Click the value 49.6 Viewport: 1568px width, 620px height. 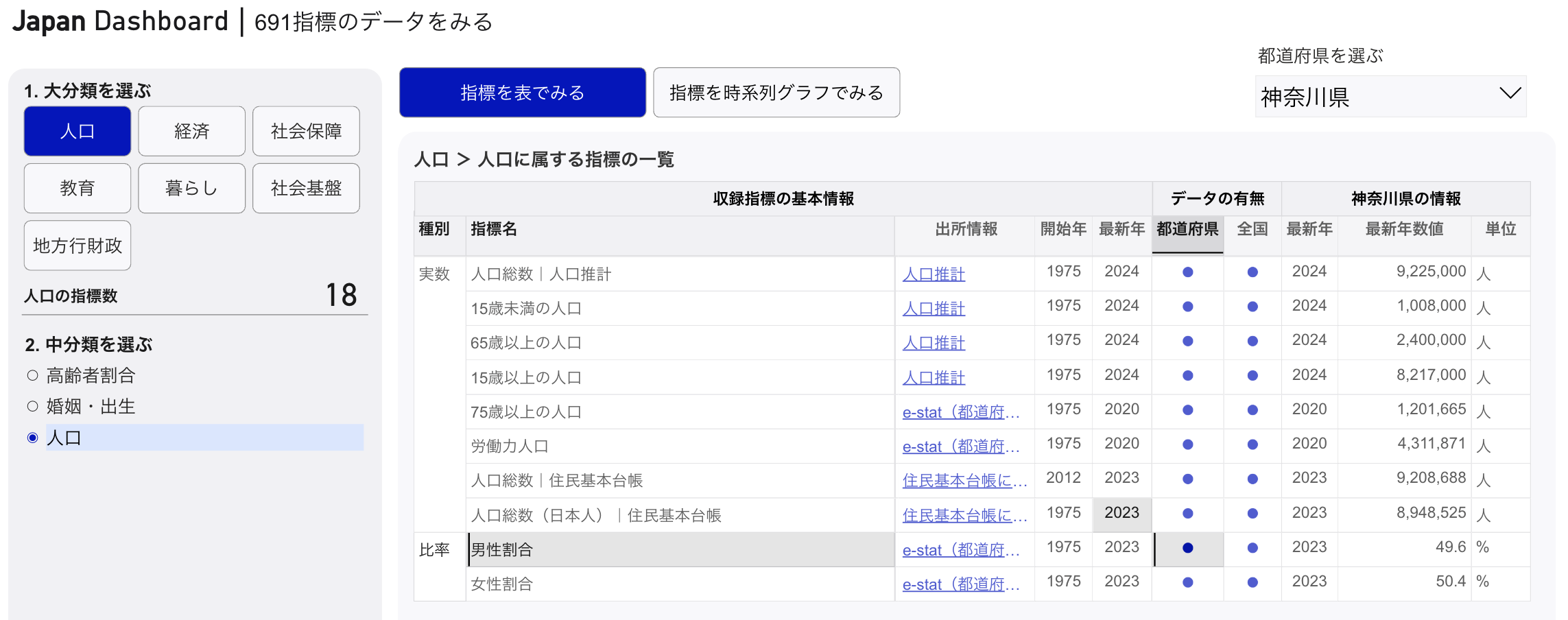1450,547
